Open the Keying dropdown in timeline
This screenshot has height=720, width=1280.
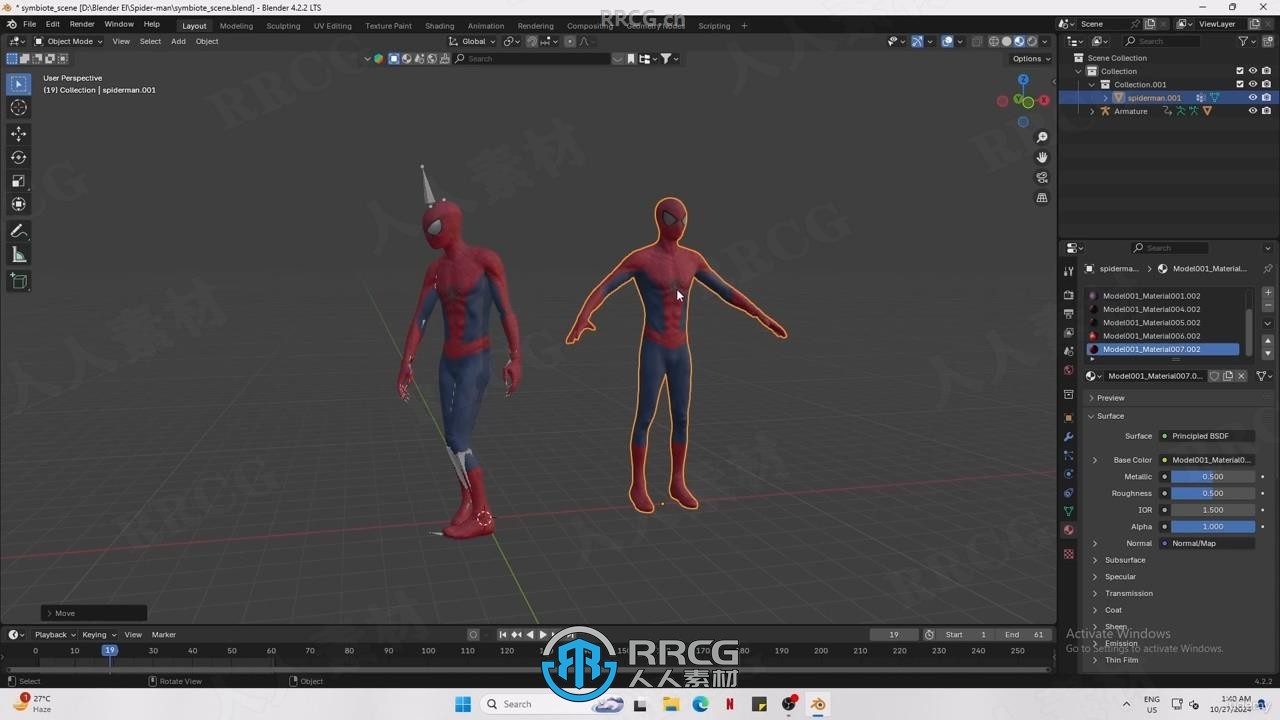click(x=98, y=634)
